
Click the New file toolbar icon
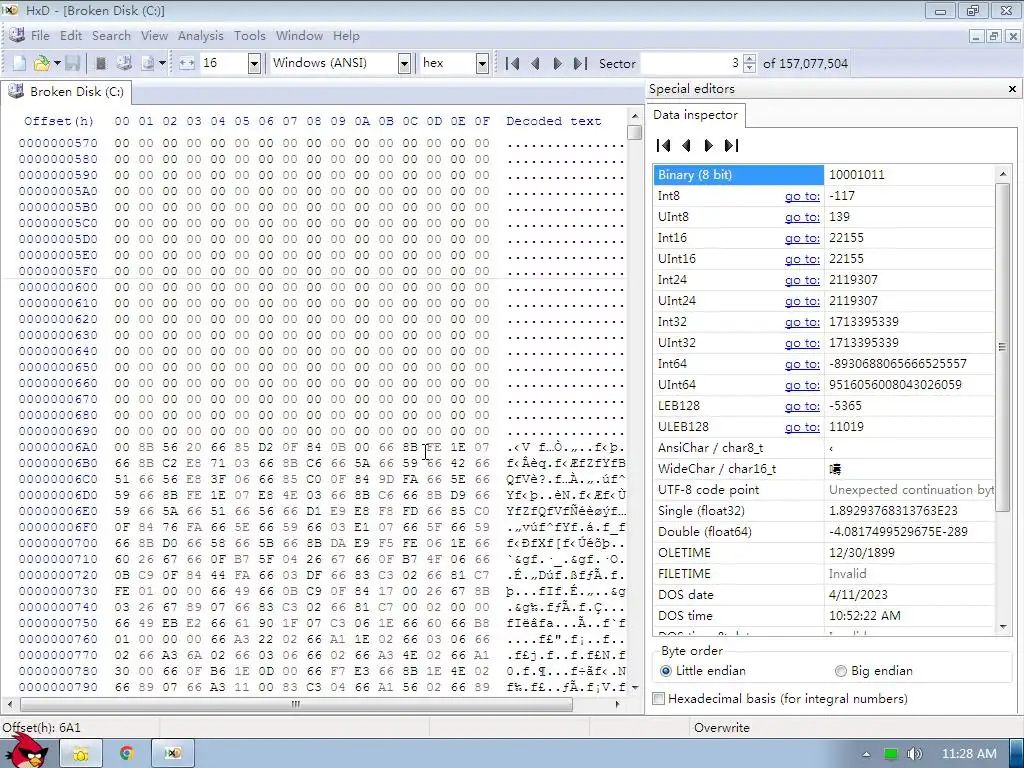[20, 63]
